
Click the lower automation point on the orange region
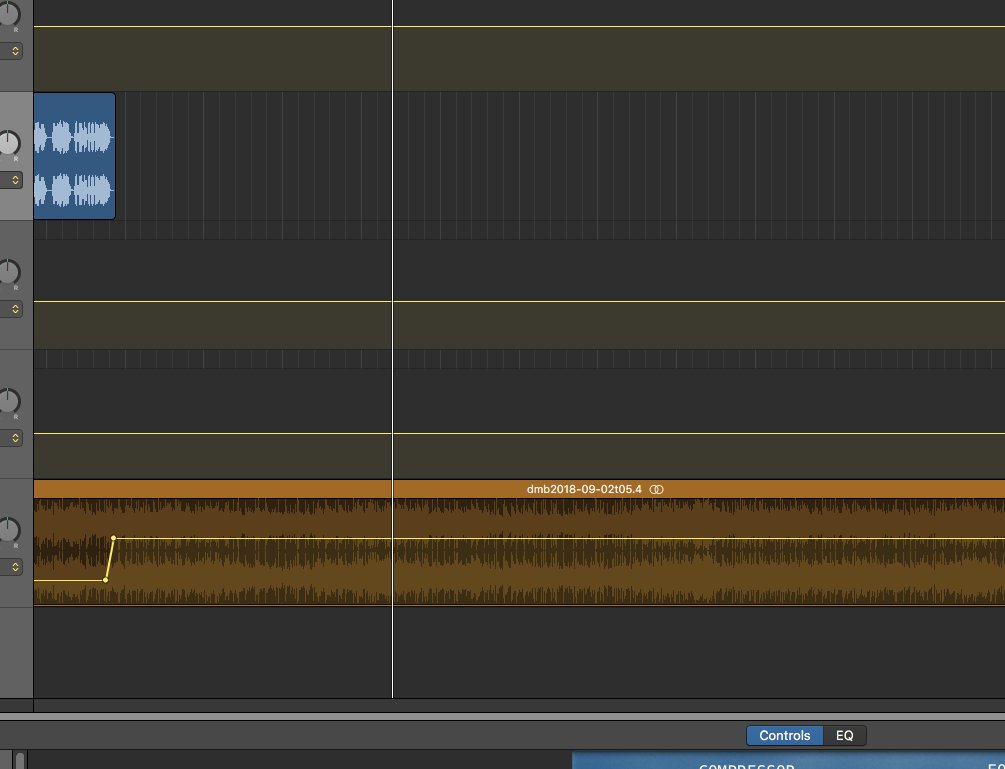(x=106, y=580)
